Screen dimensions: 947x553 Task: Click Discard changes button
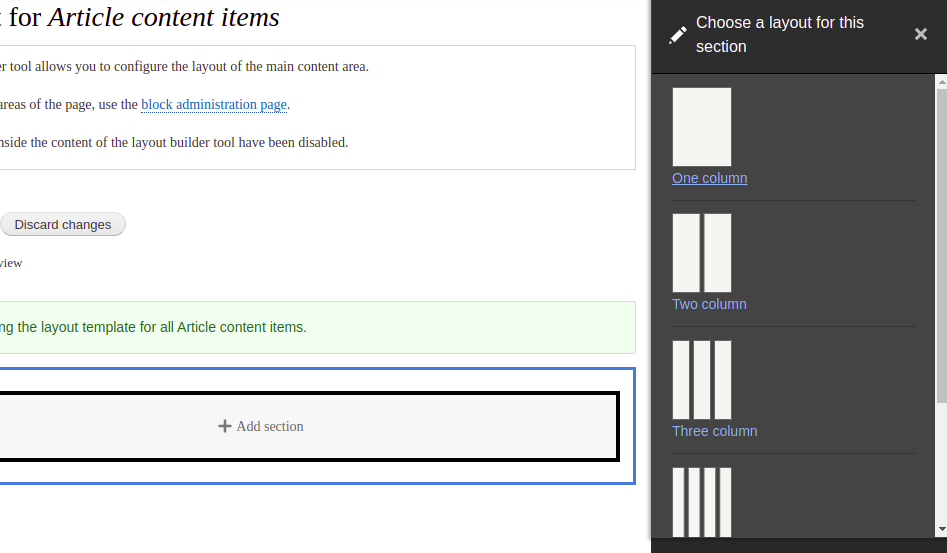[63, 225]
